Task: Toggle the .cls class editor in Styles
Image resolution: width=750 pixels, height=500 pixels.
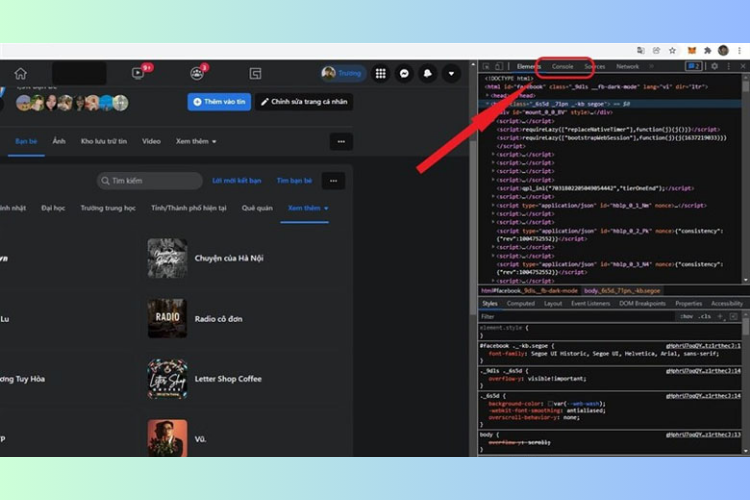Action: click(705, 316)
